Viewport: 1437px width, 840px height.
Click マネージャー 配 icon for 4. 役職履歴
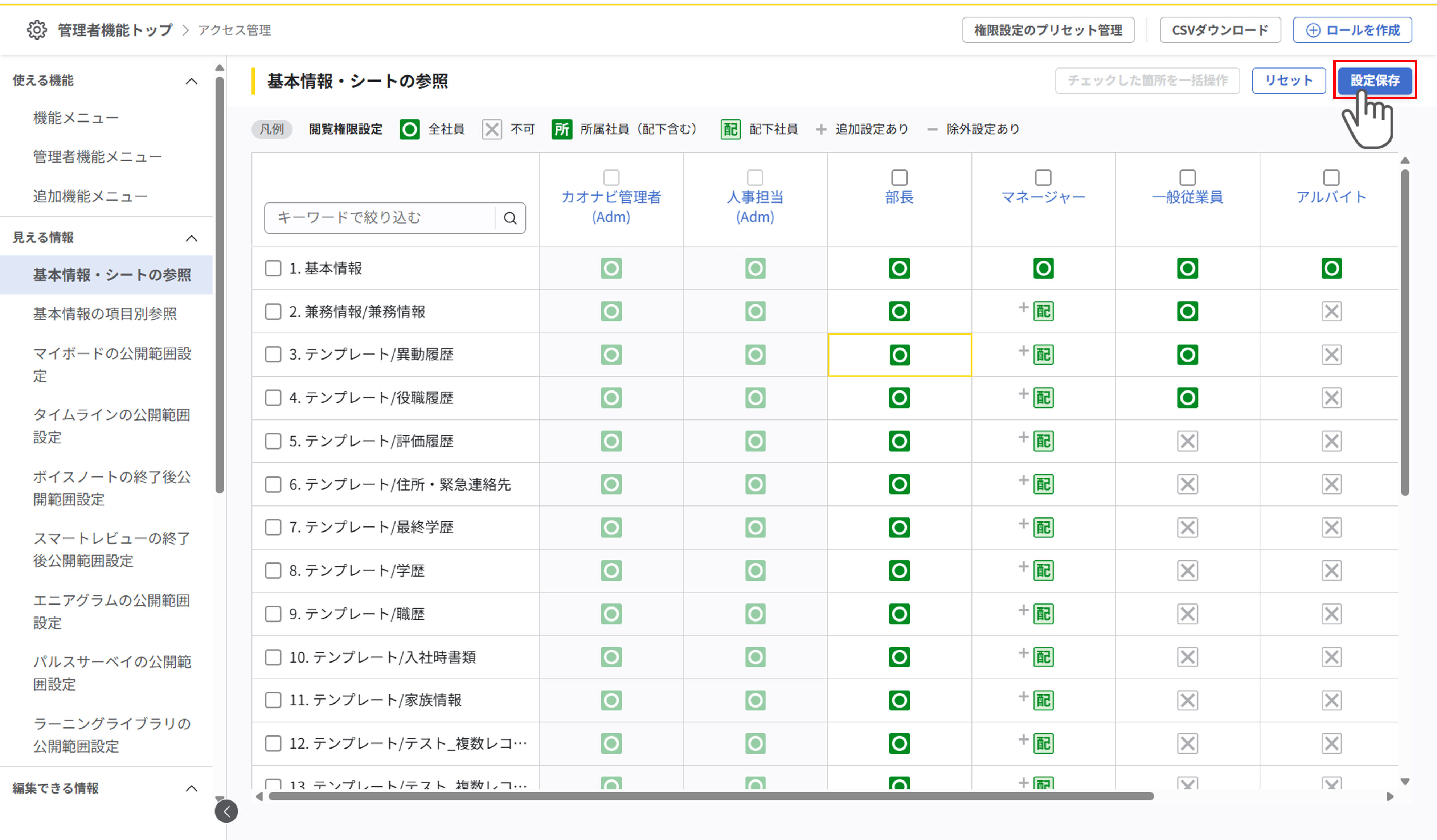pyautogui.click(x=1044, y=397)
